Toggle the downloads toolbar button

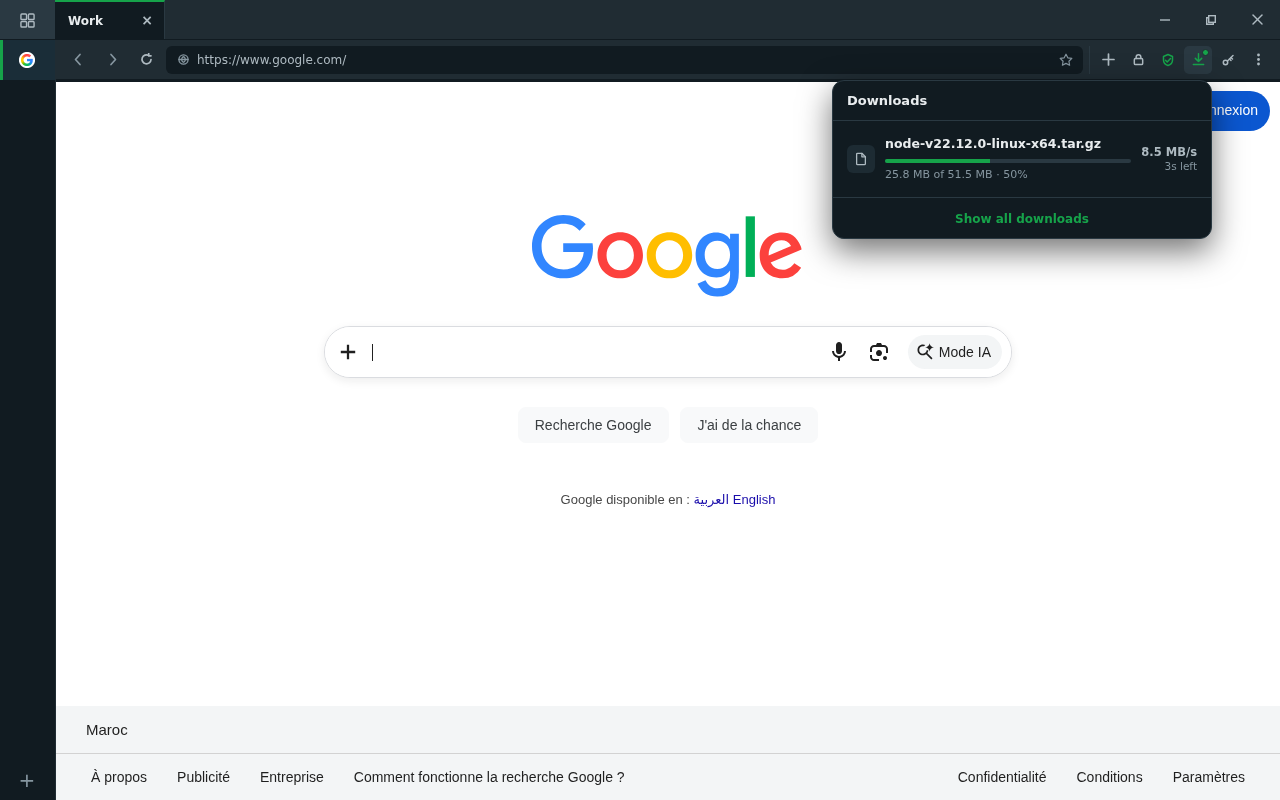pyautogui.click(x=1198, y=60)
